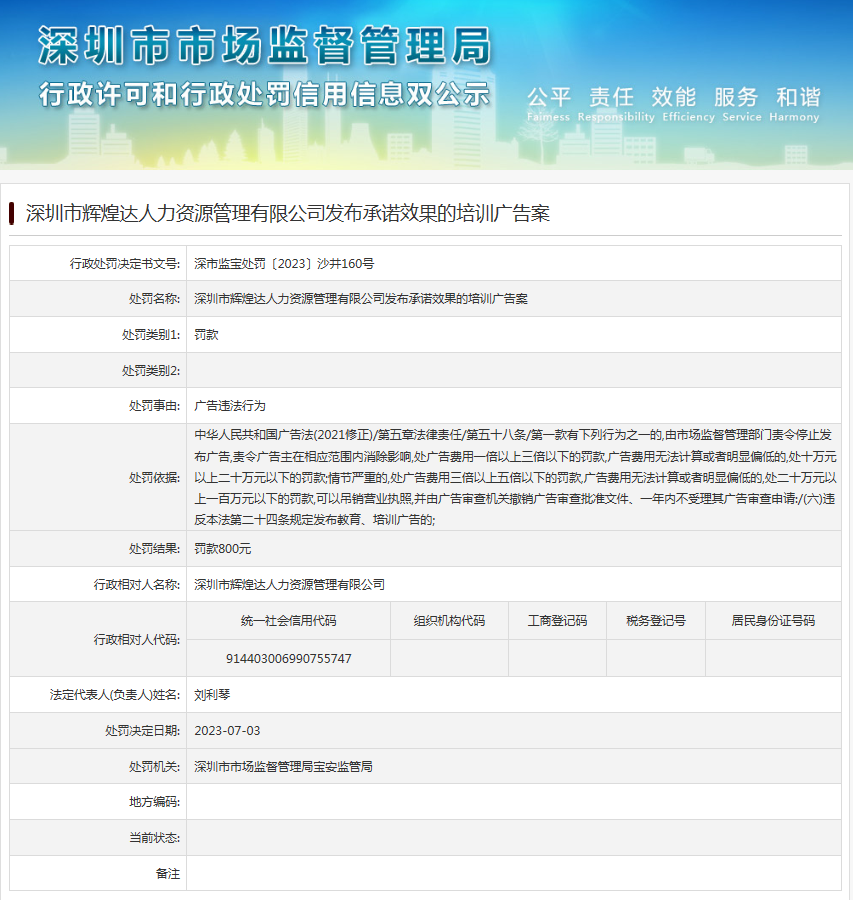Image resolution: width=853 pixels, height=900 pixels.
Task: Click the 罚款 value in 处罚类别1
Action: pos(206,335)
